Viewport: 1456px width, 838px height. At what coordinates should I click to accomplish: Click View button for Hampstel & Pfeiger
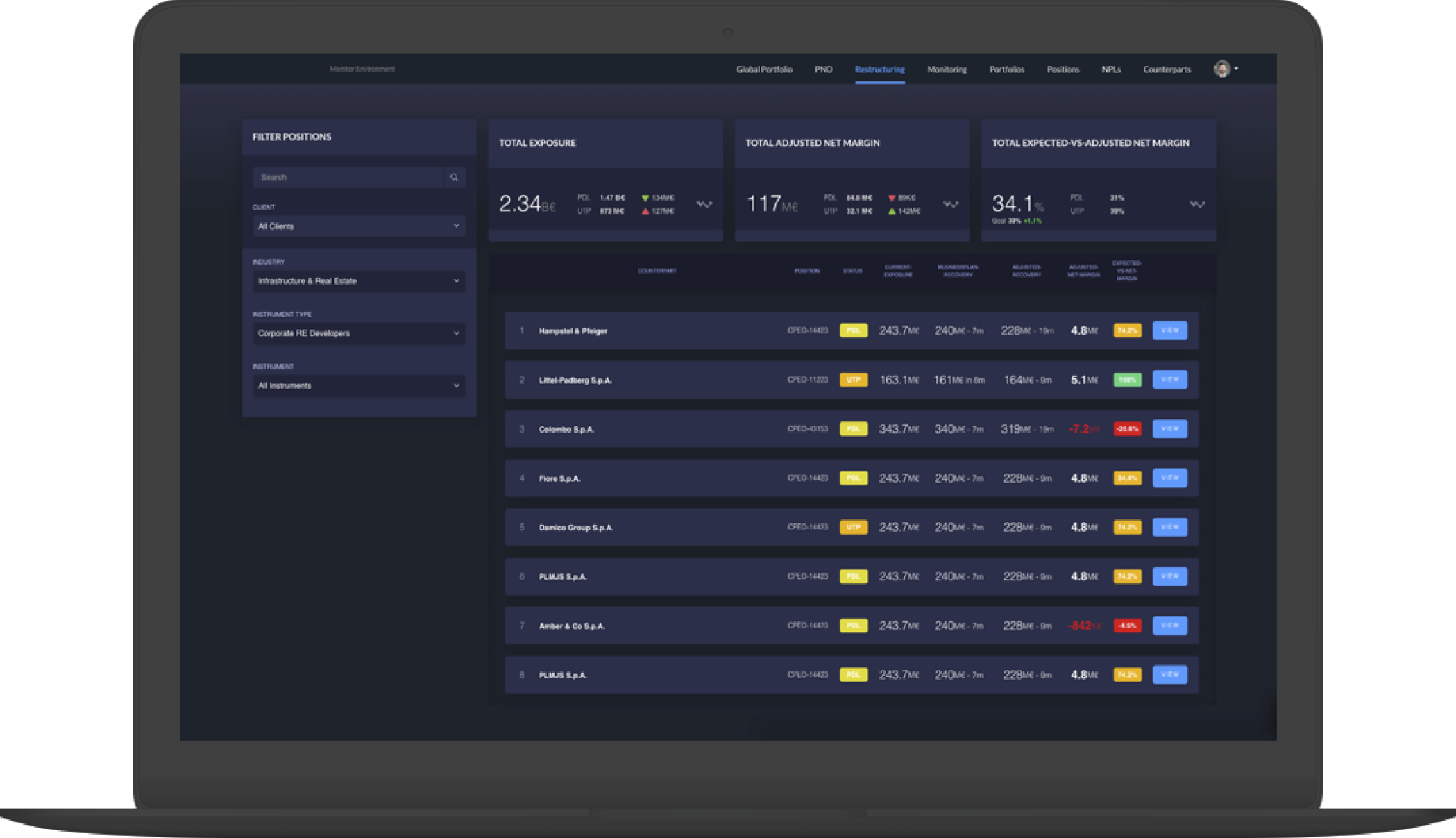pos(1169,330)
